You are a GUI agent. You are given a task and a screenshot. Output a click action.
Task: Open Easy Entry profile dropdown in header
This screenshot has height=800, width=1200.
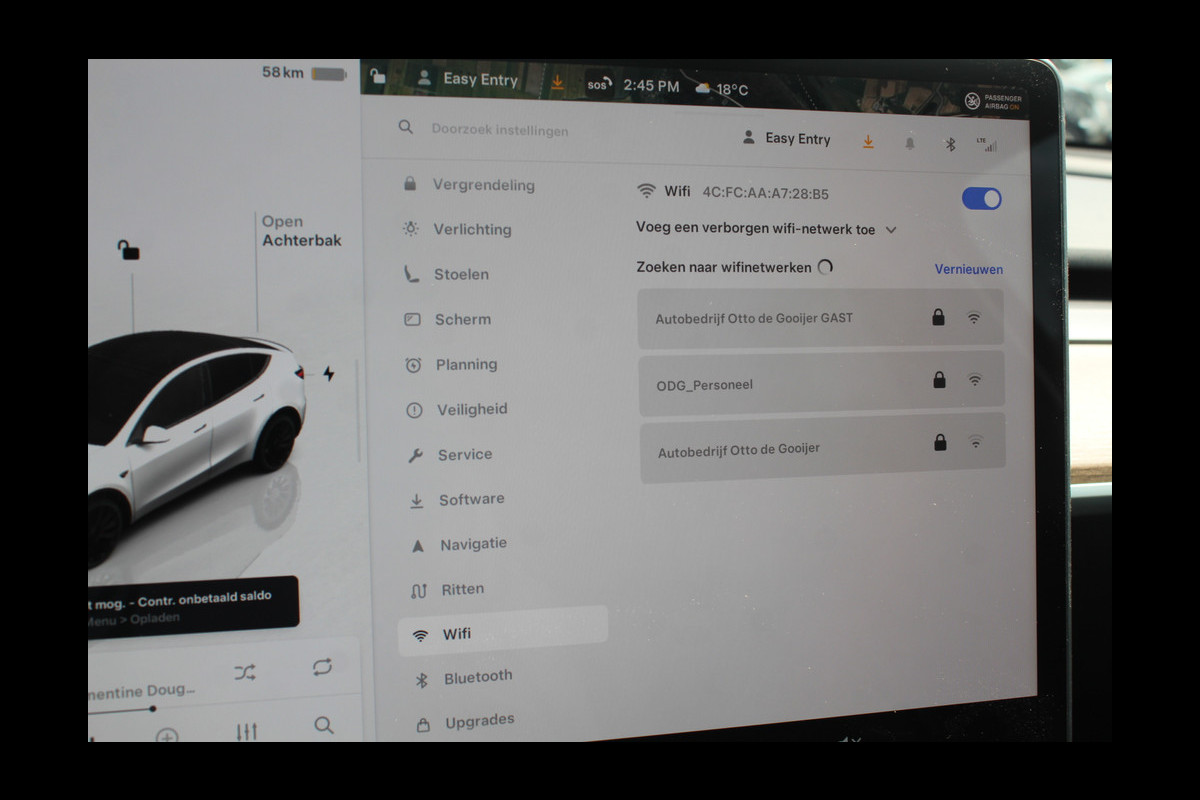787,139
